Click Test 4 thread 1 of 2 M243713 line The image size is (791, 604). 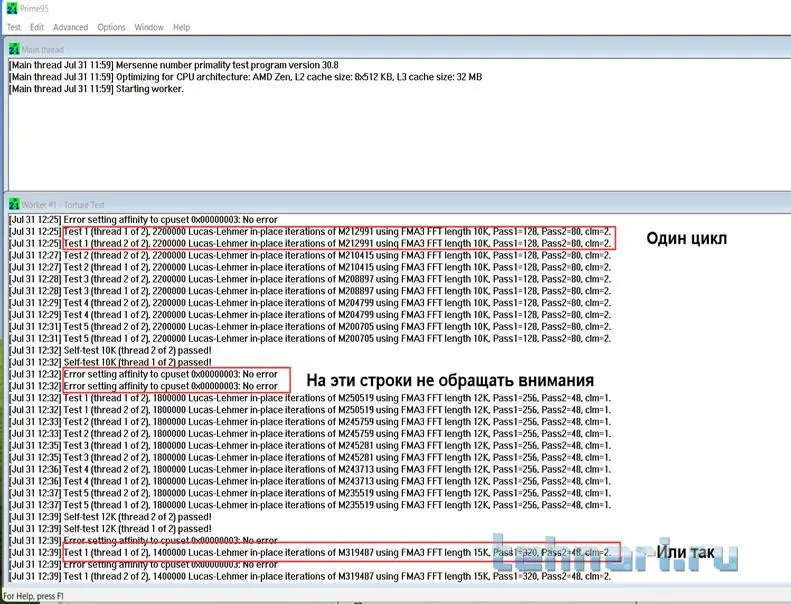(x=310, y=481)
